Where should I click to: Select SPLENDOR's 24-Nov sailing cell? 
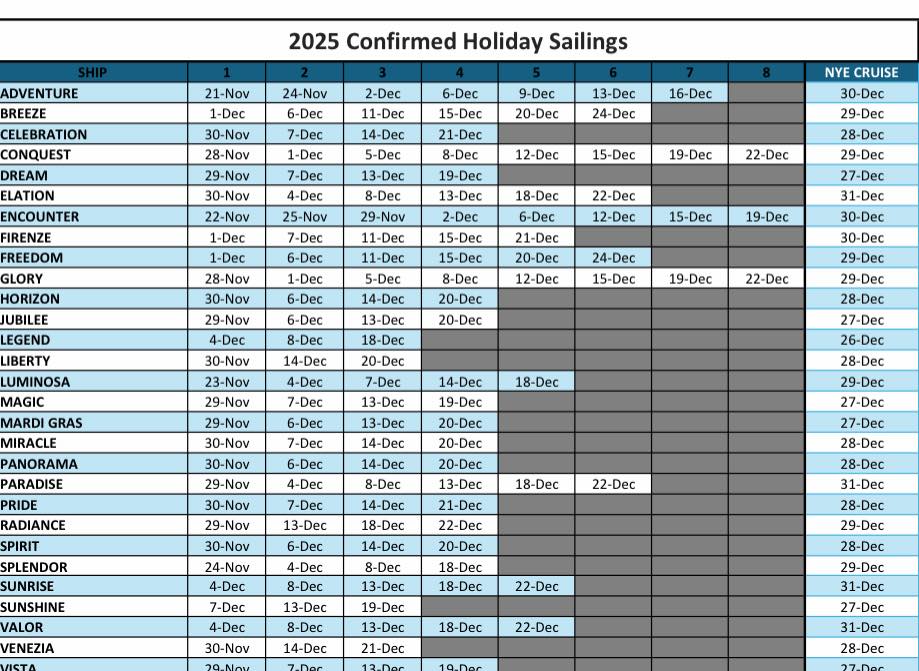[227, 567]
